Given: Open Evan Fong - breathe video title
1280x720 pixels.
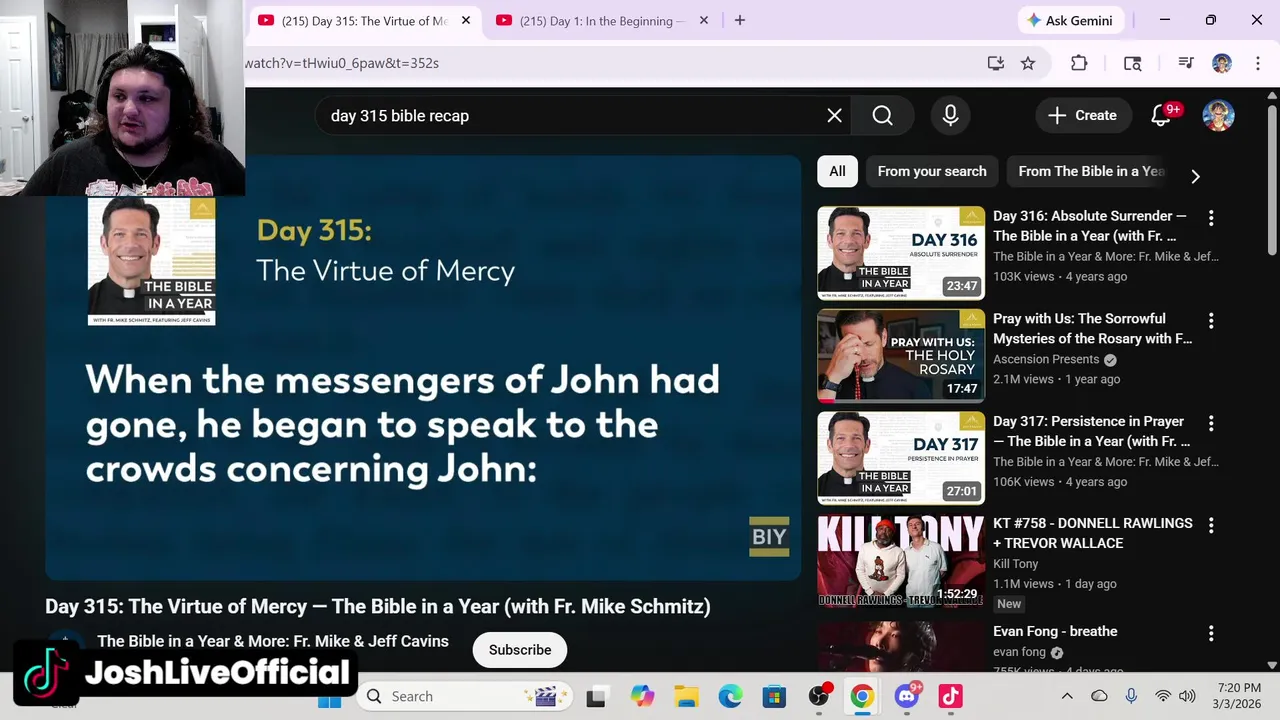Looking at the screenshot, I should 1055,632.
